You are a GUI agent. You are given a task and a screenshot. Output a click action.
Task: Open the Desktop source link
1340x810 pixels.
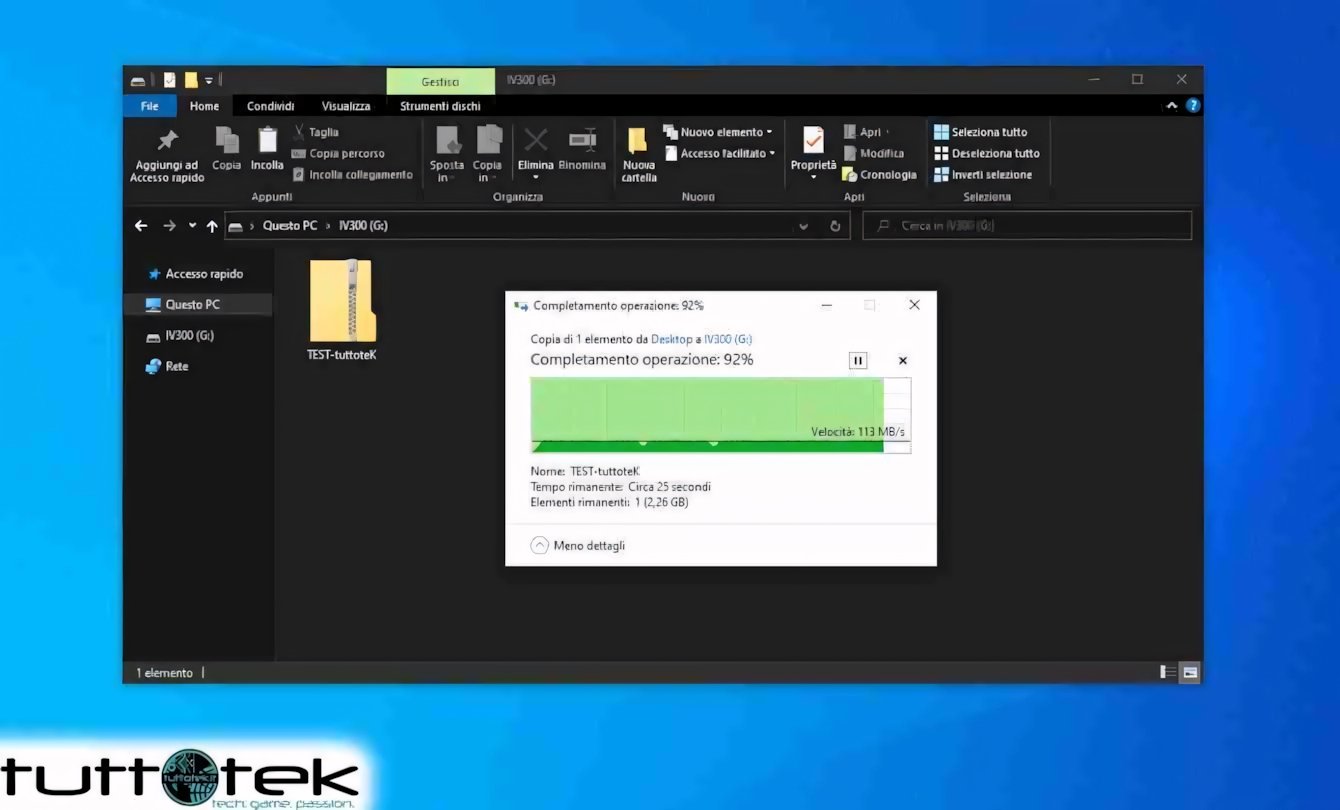coord(672,340)
